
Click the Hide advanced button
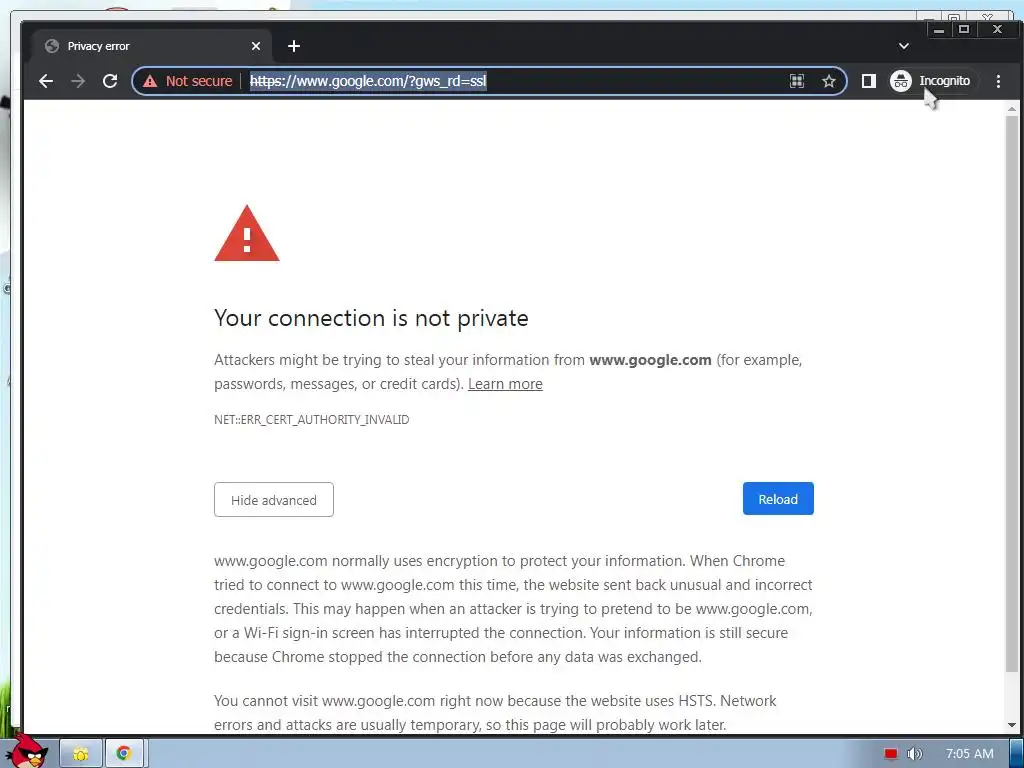274,500
